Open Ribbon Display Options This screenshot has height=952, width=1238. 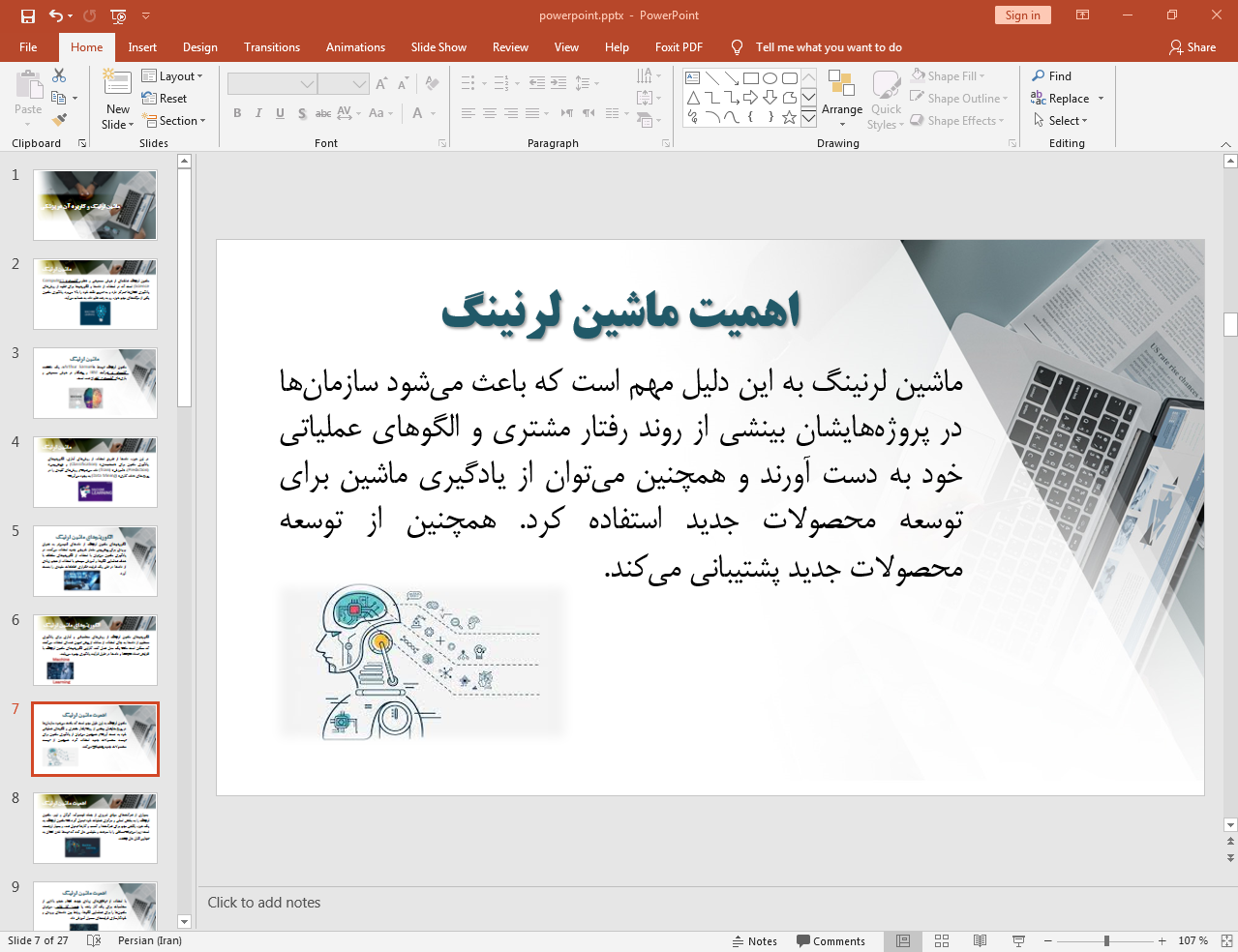pos(1083,15)
